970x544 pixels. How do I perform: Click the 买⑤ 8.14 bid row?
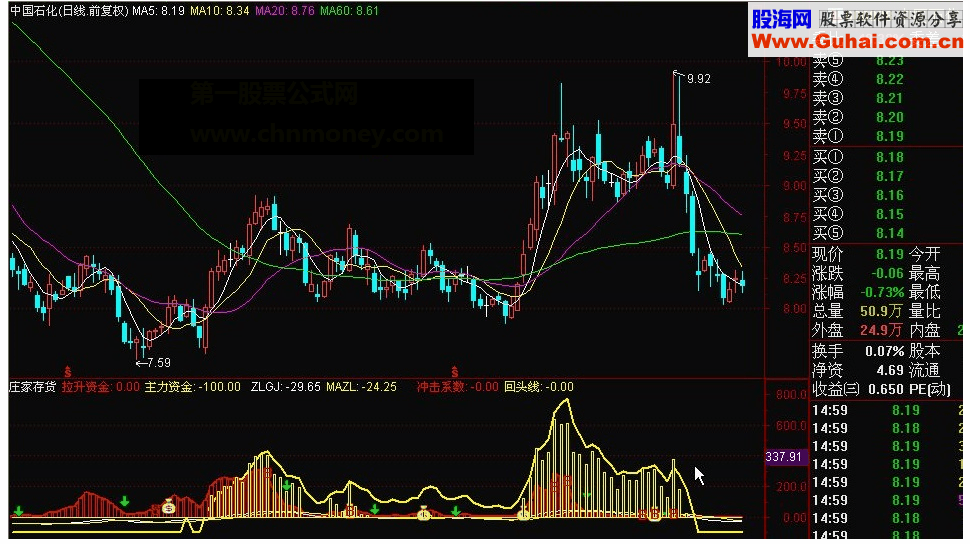click(859, 233)
